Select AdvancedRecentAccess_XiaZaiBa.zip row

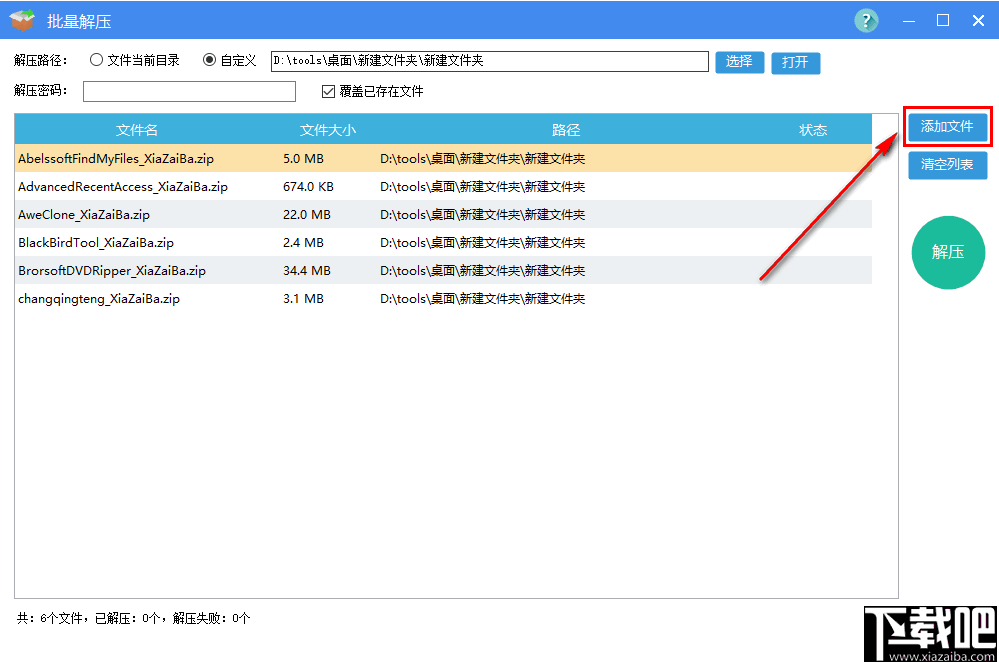point(443,187)
